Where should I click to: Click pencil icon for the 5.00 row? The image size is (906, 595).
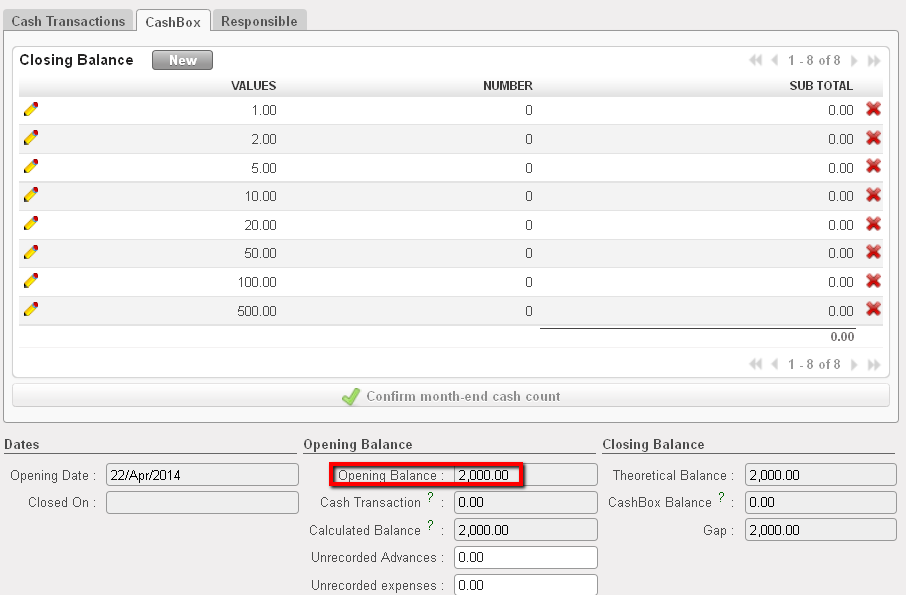(x=30, y=167)
